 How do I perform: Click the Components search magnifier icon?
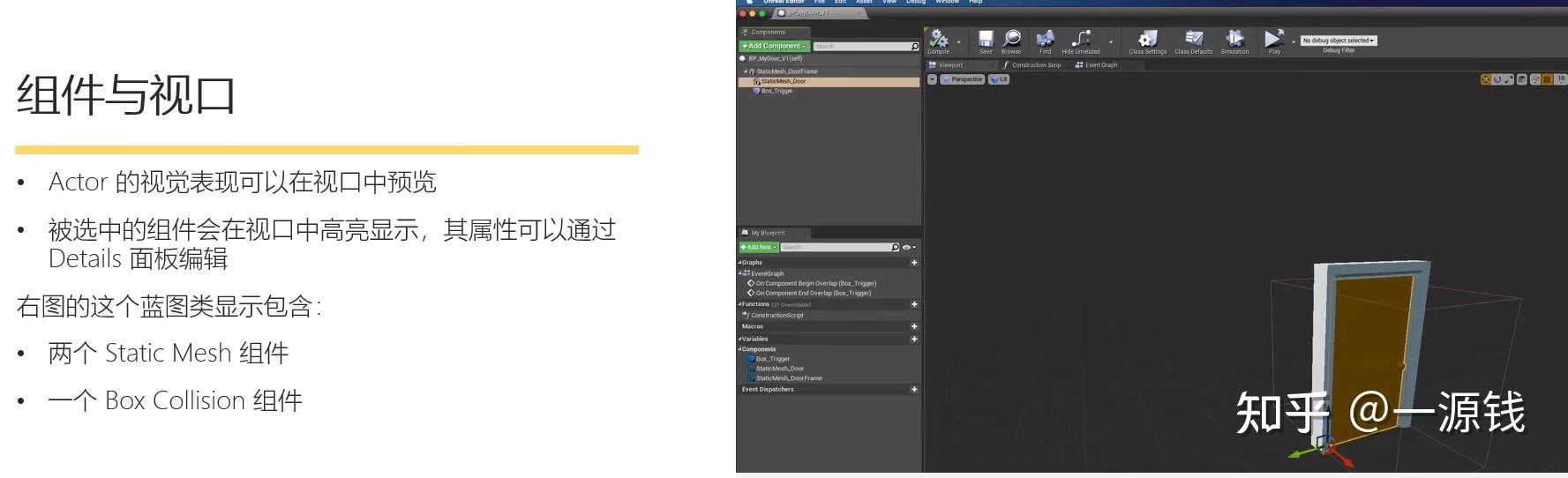click(x=915, y=46)
